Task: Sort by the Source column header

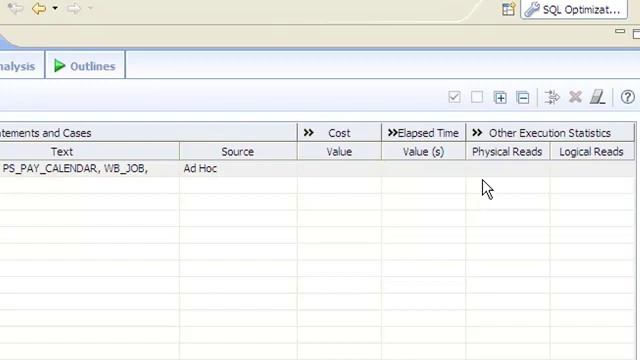Action: click(238, 152)
